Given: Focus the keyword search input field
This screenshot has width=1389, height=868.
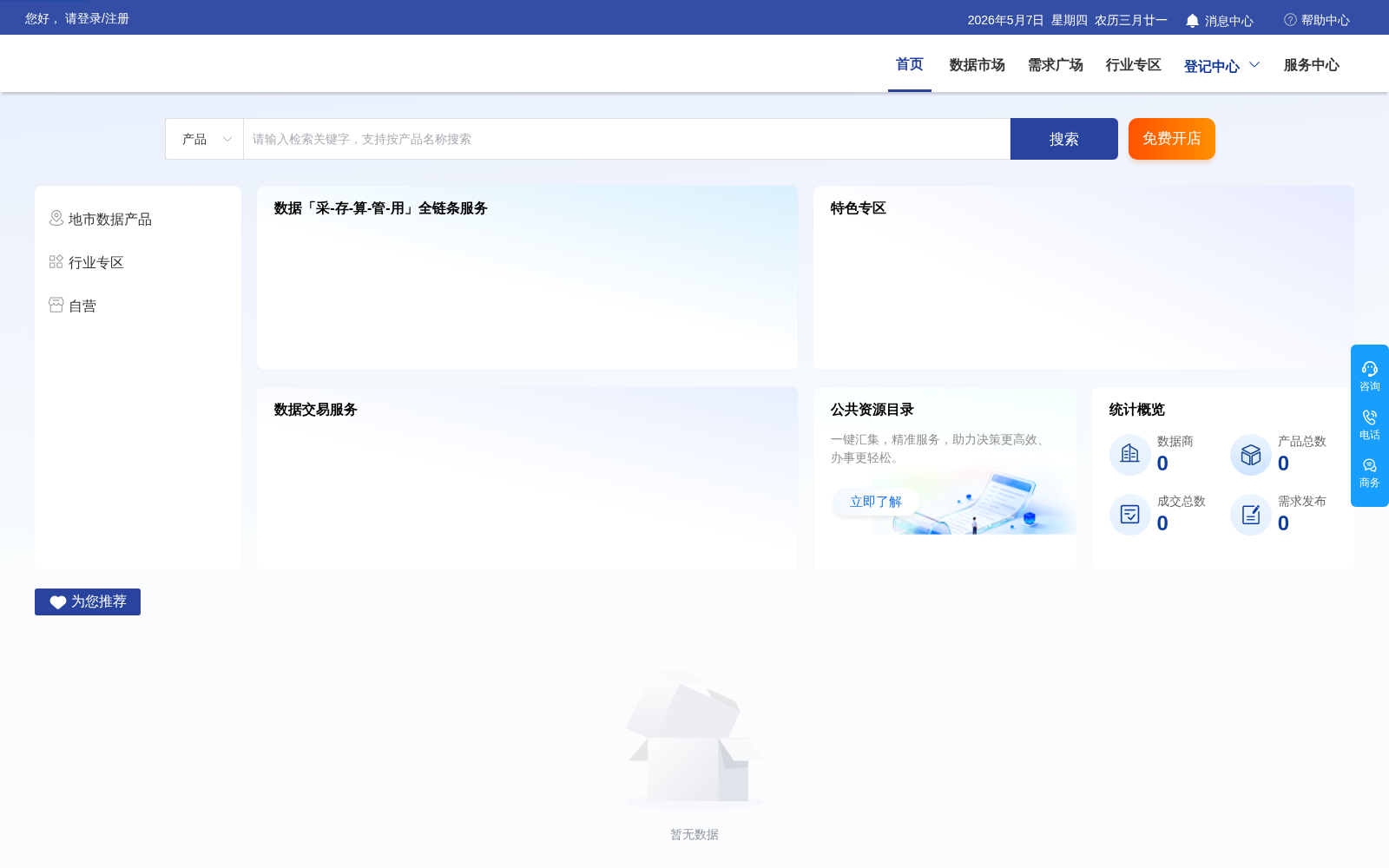Looking at the screenshot, I should pos(627,139).
